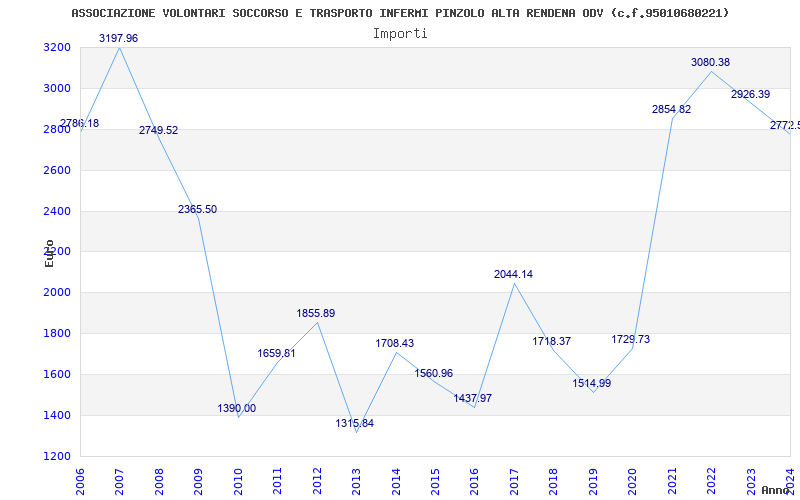Click the 1390.00 data label

coord(237,409)
